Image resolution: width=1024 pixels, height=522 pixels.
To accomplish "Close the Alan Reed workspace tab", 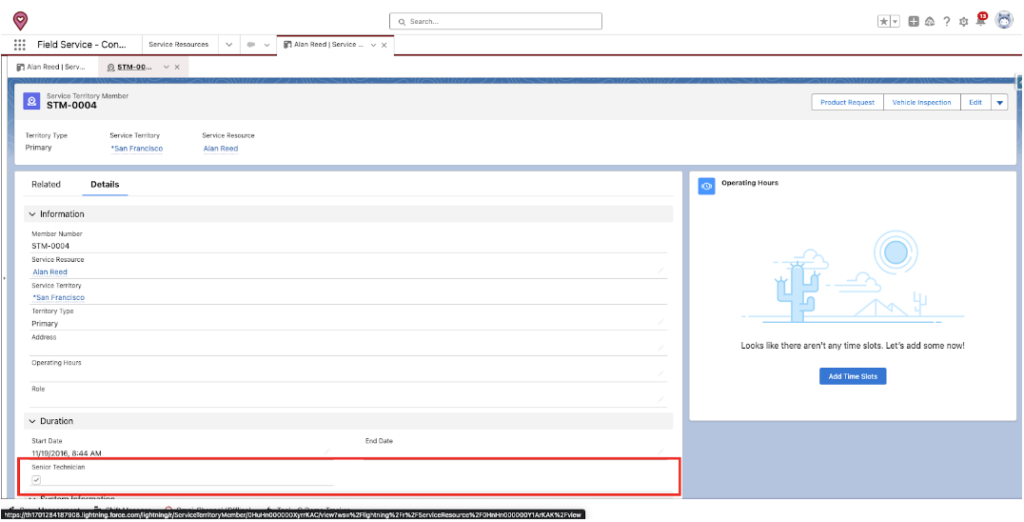I will click(384, 45).
